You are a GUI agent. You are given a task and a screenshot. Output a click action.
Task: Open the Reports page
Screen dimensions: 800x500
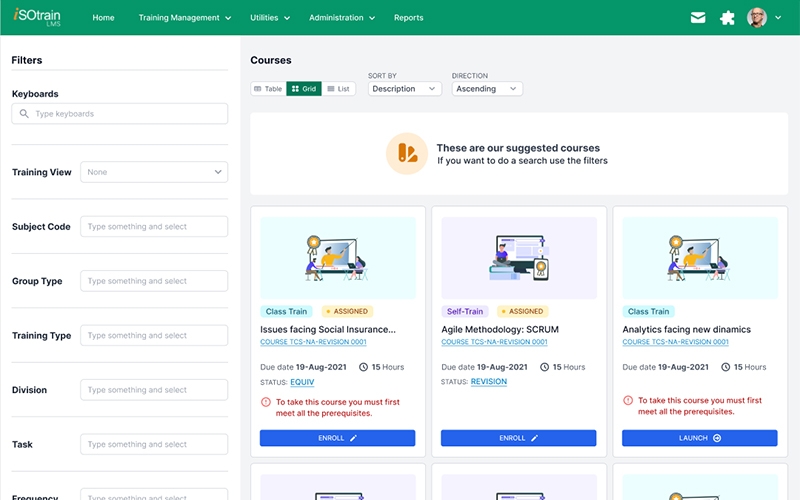click(x=408, y=17)
